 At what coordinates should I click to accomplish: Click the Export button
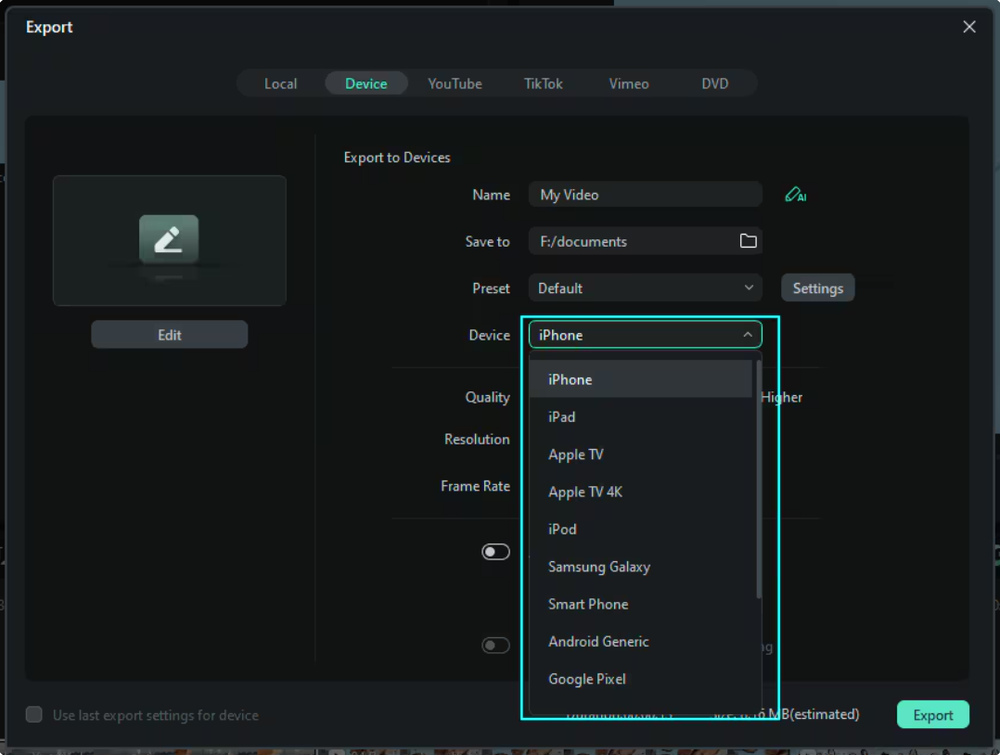click(x=932, y=714)
